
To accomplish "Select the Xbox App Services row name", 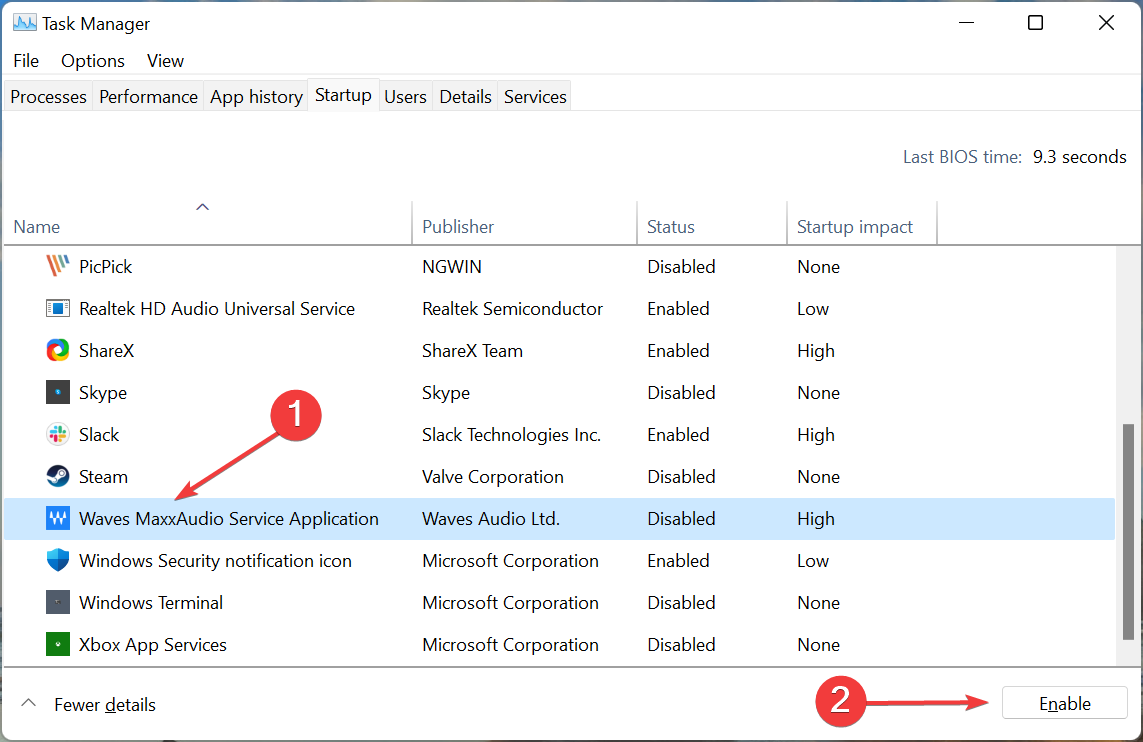I will point(152,645).
